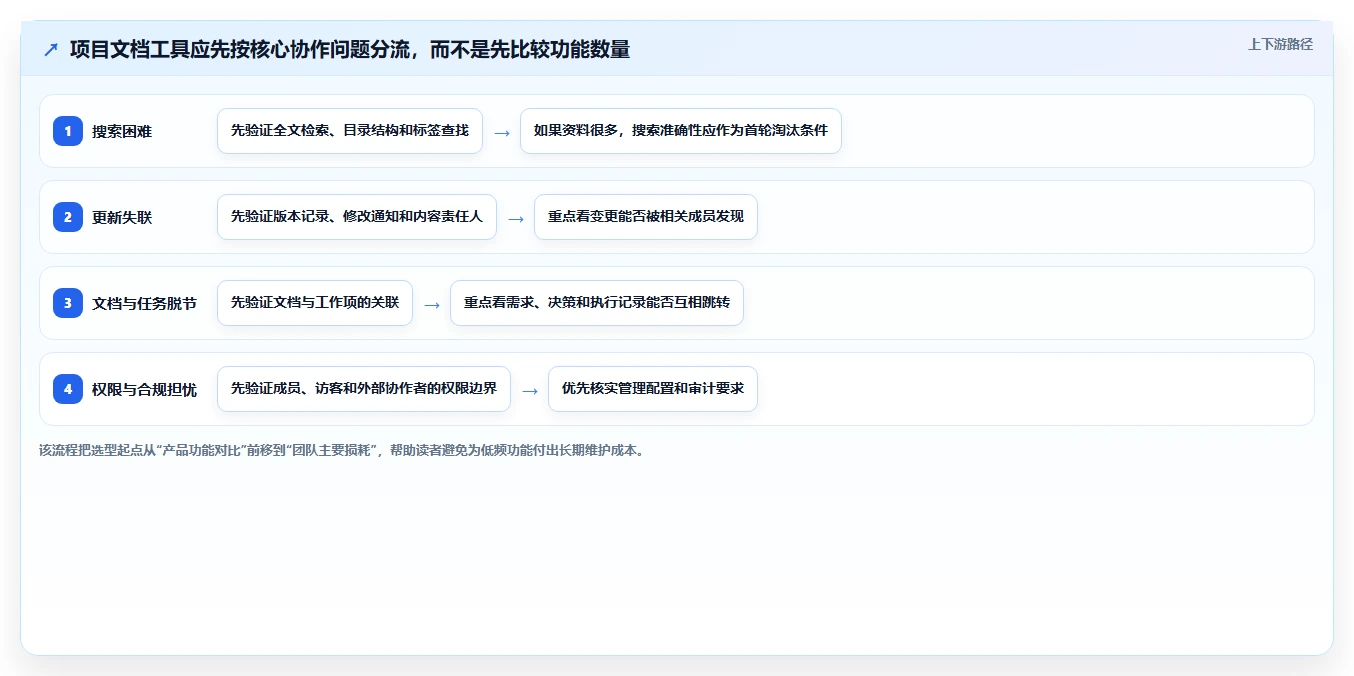Select step badge number 1
1354x676 pixels.
68,131
